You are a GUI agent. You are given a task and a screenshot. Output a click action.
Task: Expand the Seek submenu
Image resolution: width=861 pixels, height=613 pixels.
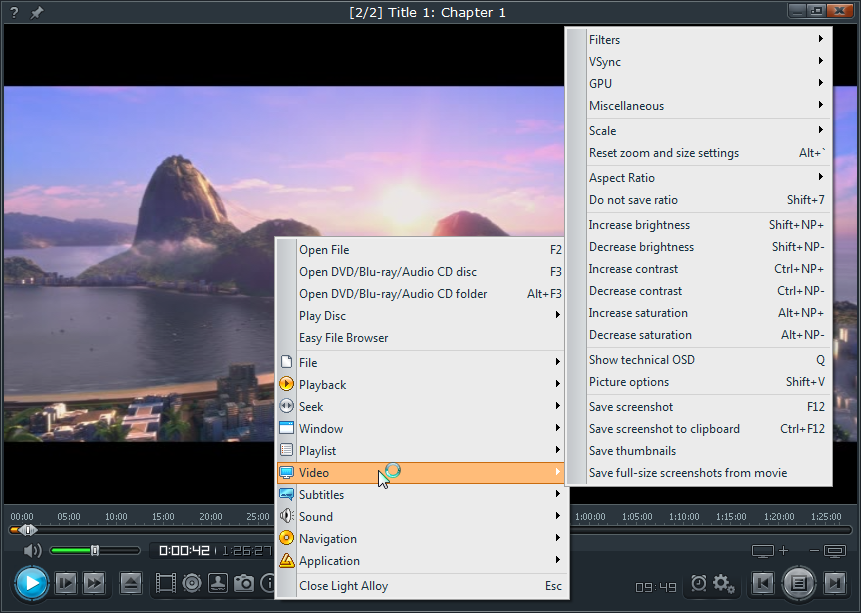click(421, 406)
